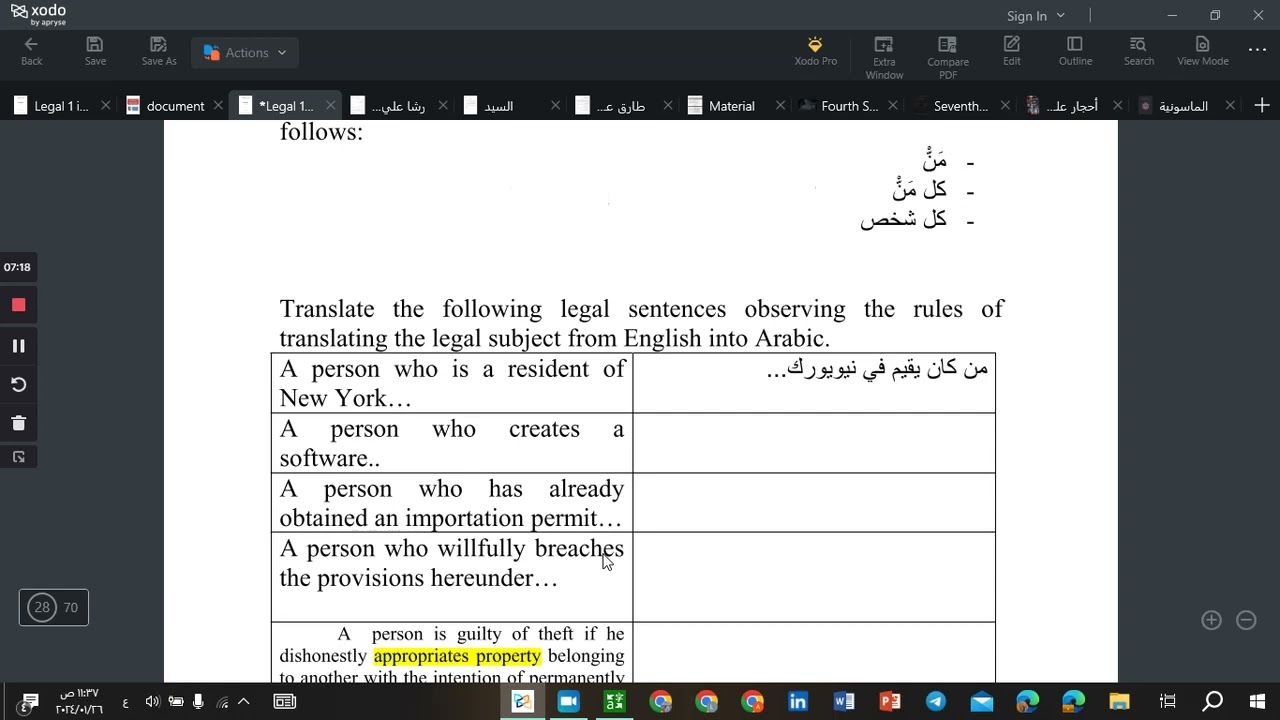The image size is (1280, 720).
Task: Launch Compare PDF tool
Action: pyautogui.click(x=947, y=58)
